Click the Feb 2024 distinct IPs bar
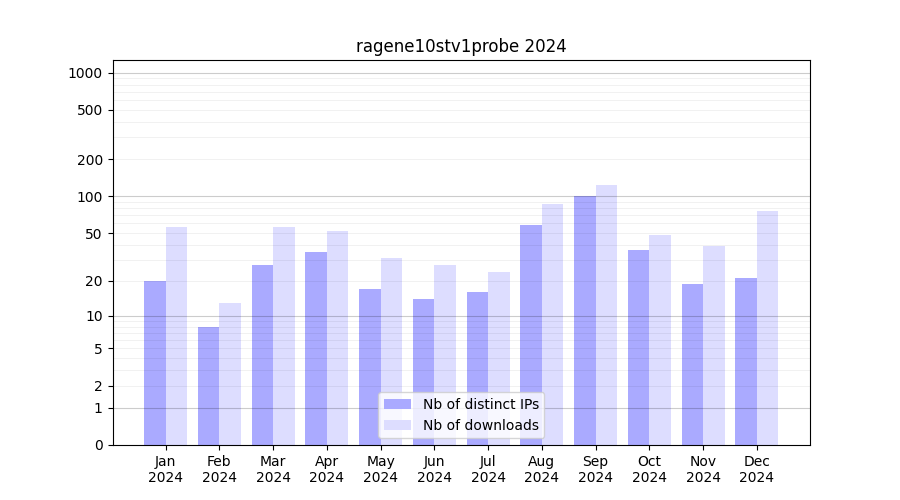The image size is (900, 500). pos(208,386)
